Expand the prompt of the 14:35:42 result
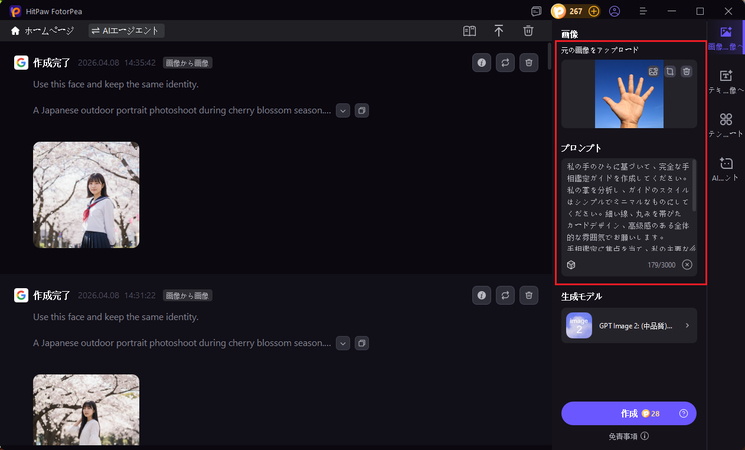The height and width of the screenshot is (450, 745). point(343,111)
